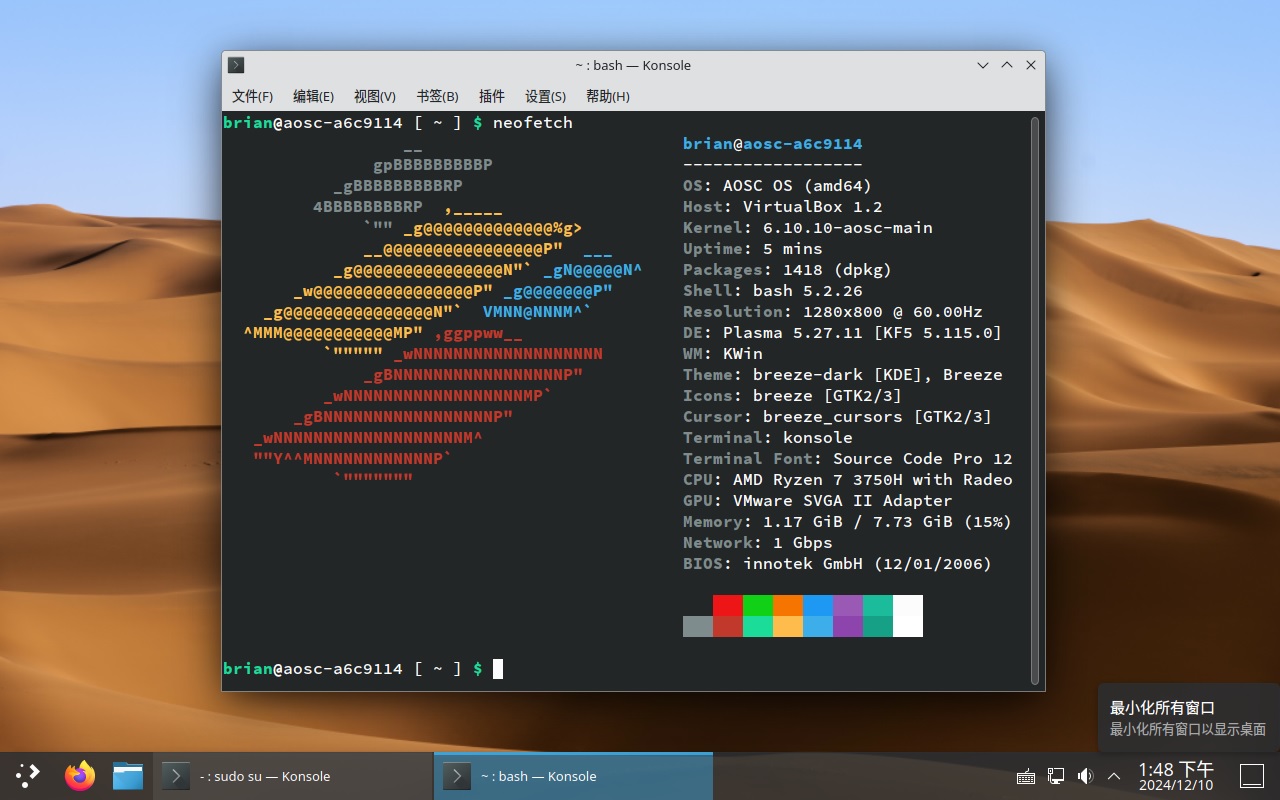Open the 设置(S) menu

545,96
